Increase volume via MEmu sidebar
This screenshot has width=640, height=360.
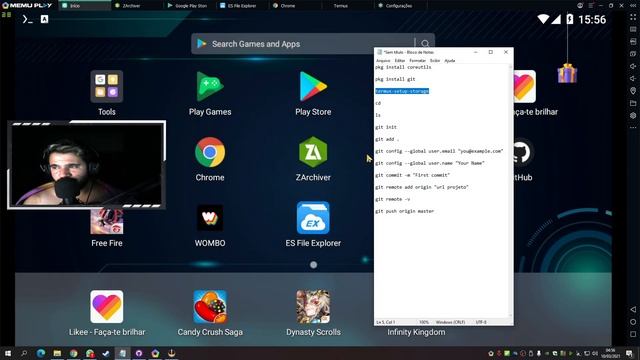633,66
